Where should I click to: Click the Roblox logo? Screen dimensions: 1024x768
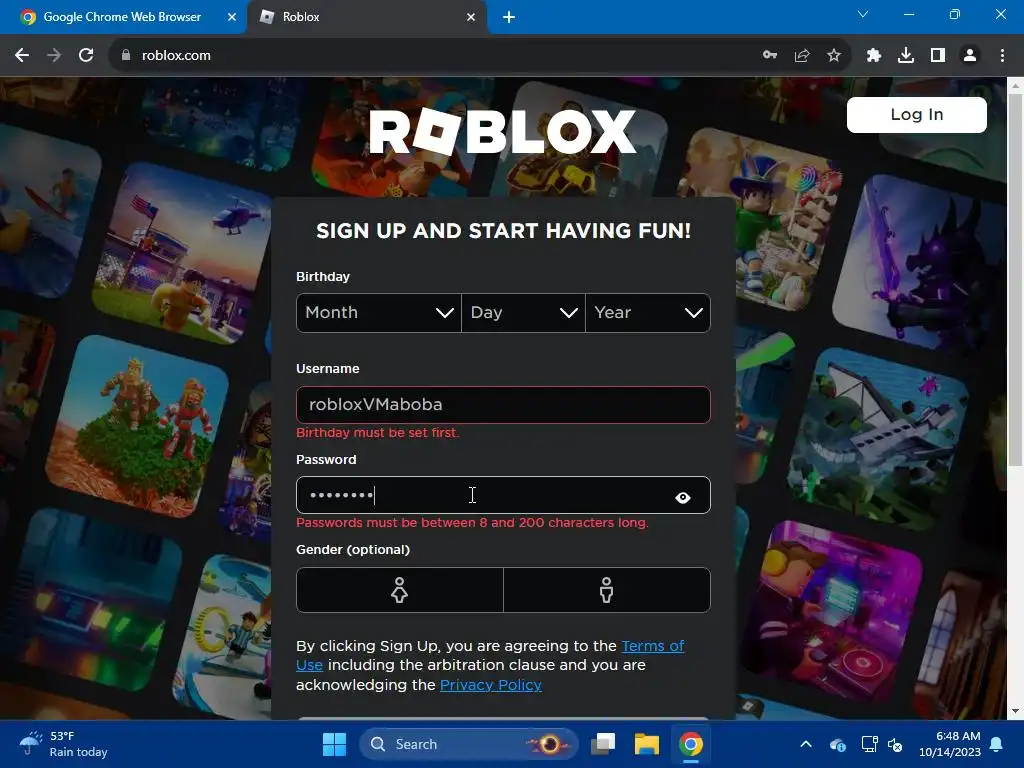502,131
